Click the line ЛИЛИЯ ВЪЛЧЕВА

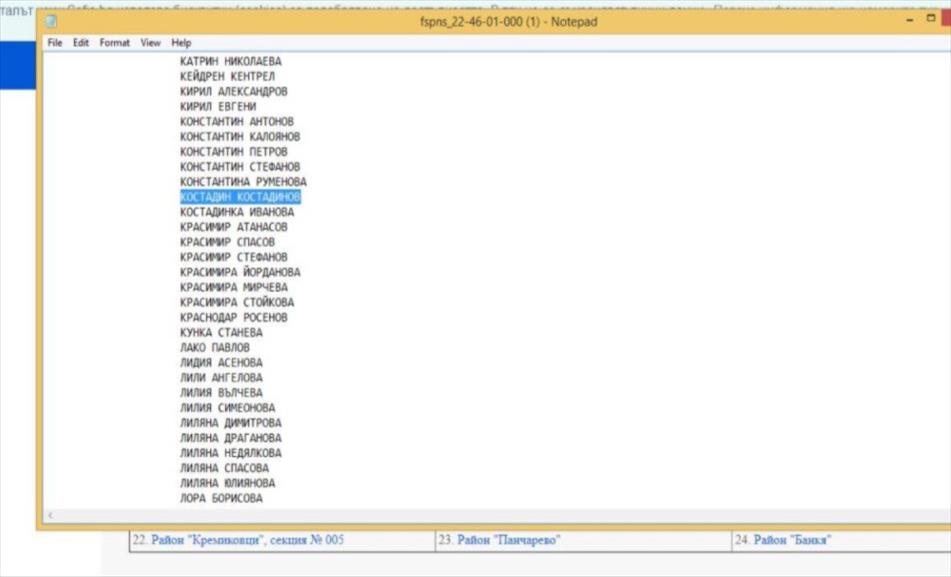pos(221,393)
